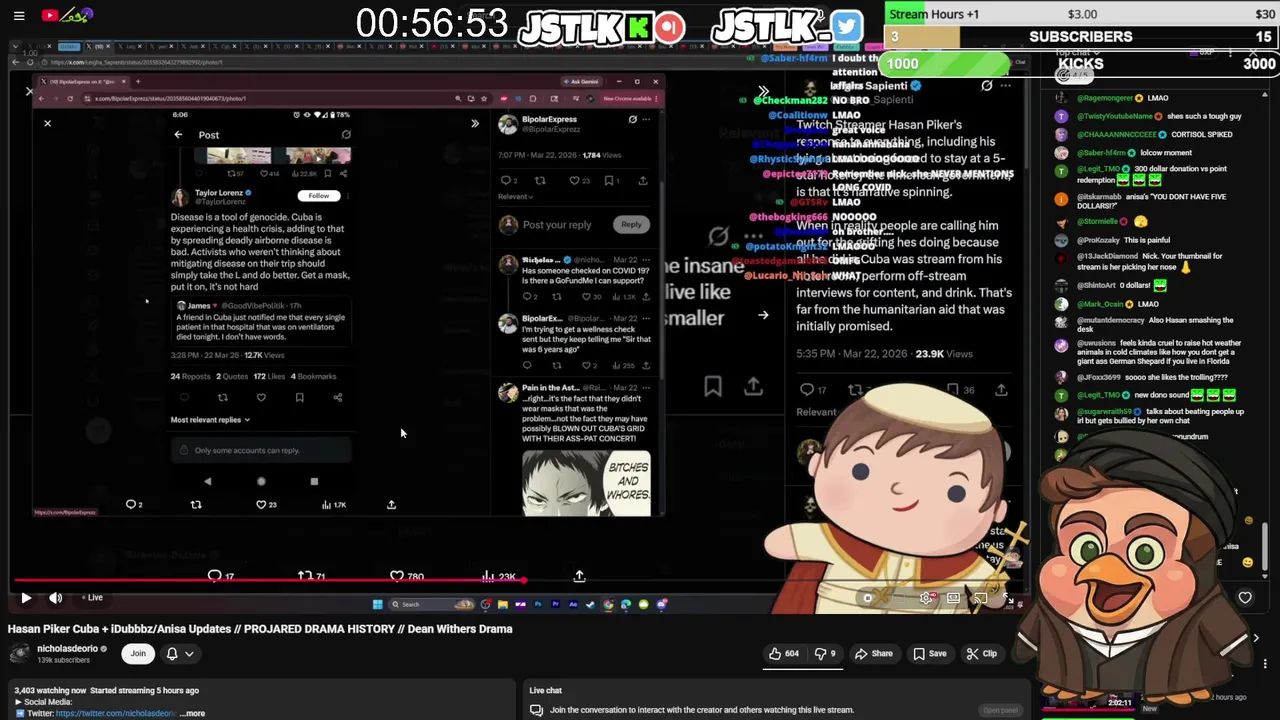
Task: Open the nicholasdeorio channel avatar
Action: point(19,653)
